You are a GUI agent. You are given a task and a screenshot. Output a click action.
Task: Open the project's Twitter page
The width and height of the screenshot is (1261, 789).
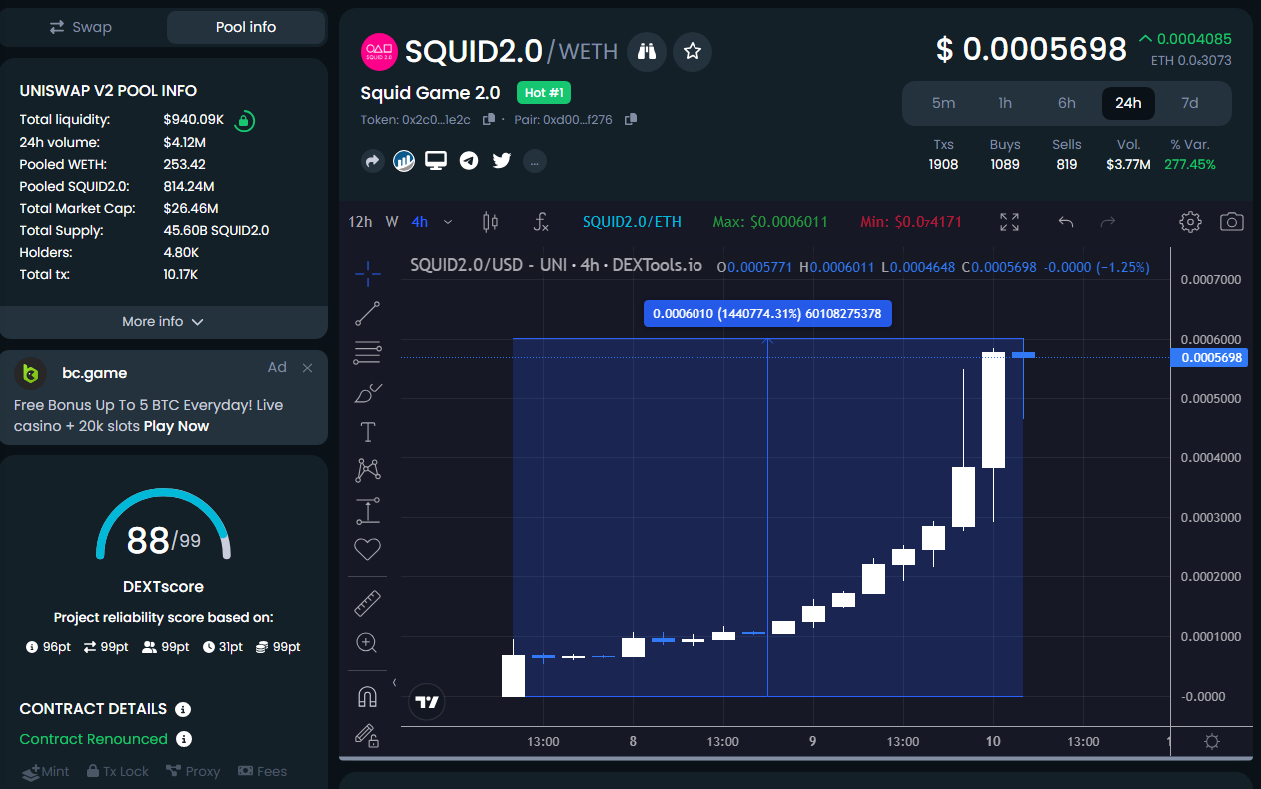[x=501, y=161]
